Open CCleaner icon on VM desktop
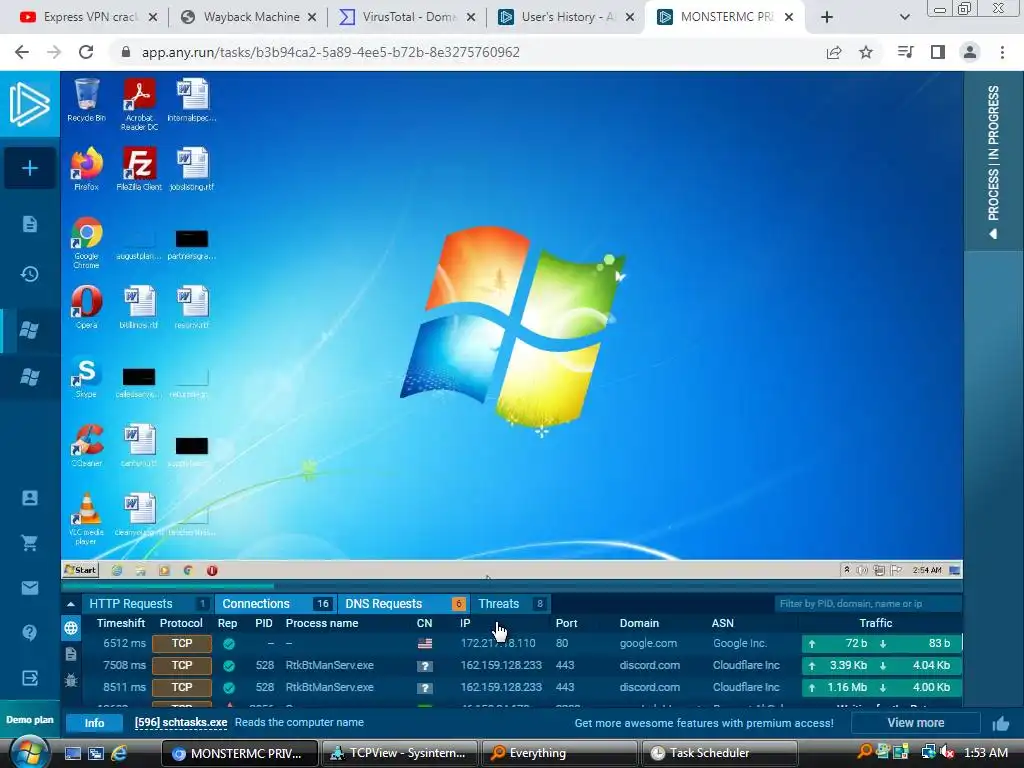Viewport: 1024px width, 768px height. coord(86,445)
